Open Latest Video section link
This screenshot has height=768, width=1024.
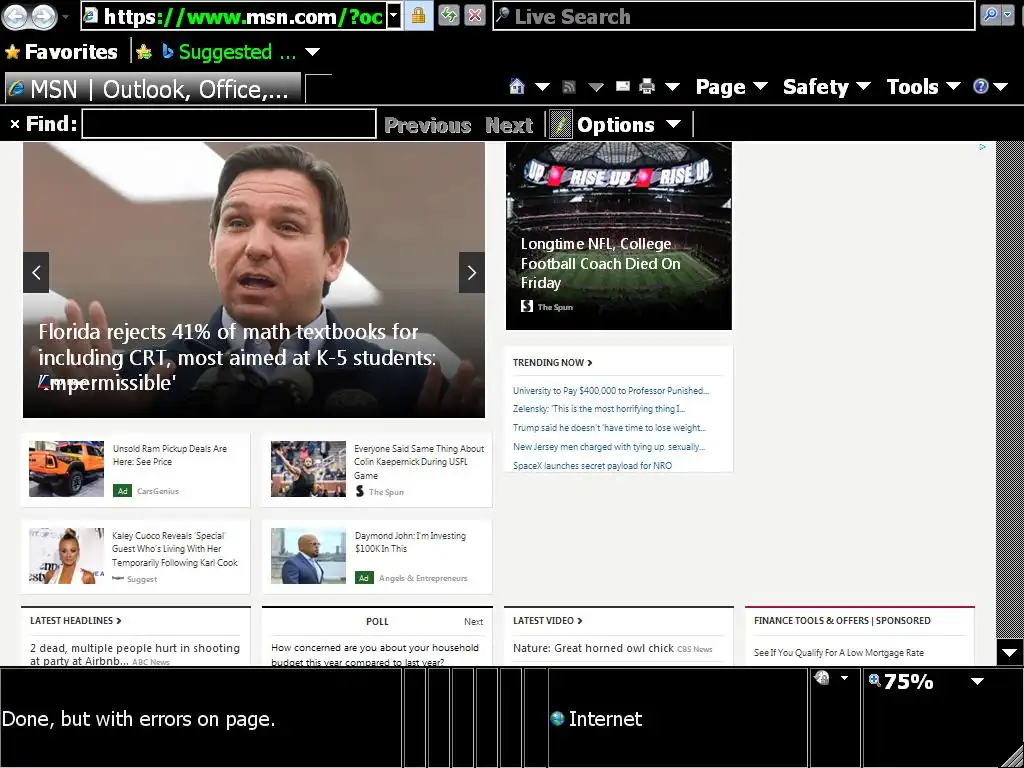tap(547, 620)
